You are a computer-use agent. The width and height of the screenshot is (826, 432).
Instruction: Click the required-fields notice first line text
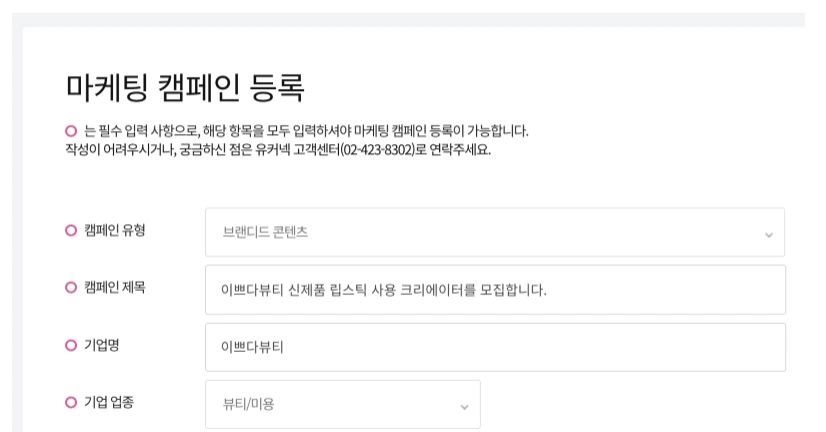tap(305, 131)
